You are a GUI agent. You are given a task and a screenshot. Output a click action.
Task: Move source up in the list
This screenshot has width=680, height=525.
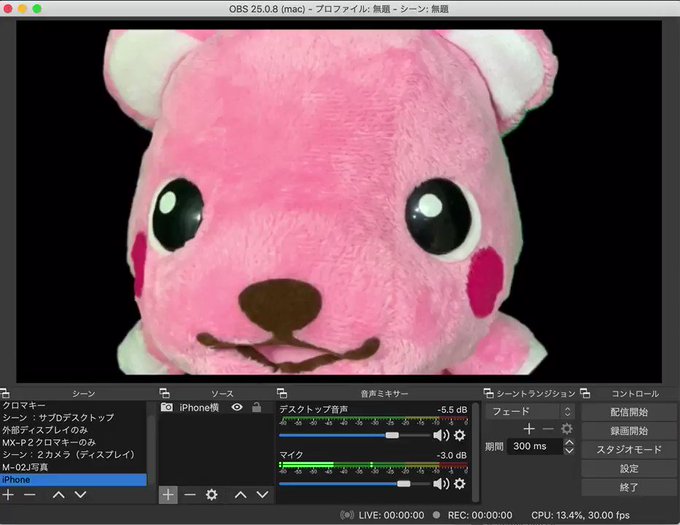241,495
